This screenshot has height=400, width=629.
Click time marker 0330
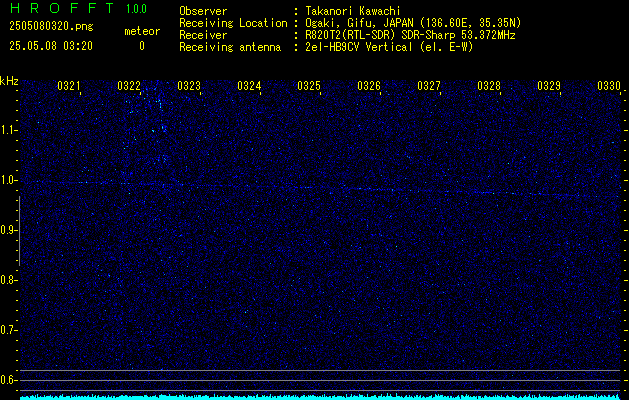tap(609, 86)
